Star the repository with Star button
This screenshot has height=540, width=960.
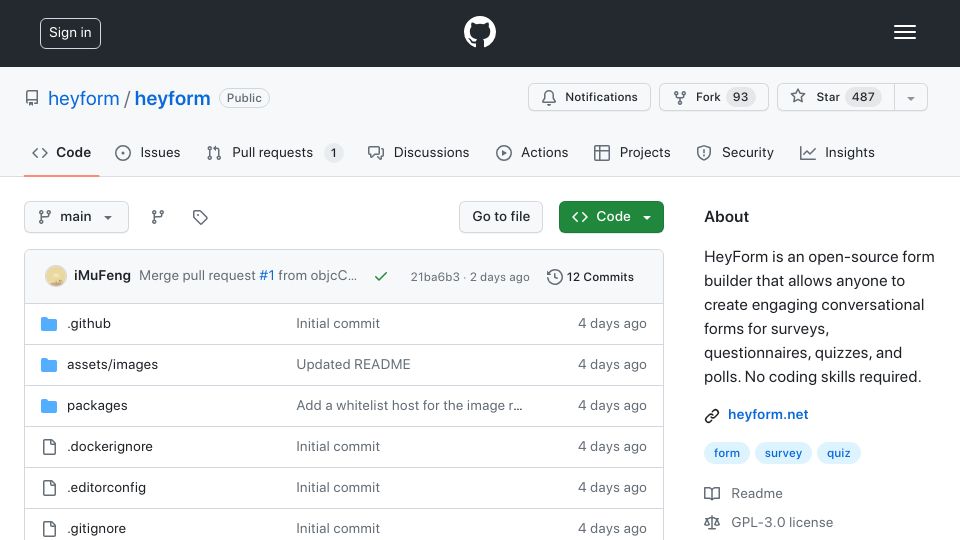click(836, 97)
